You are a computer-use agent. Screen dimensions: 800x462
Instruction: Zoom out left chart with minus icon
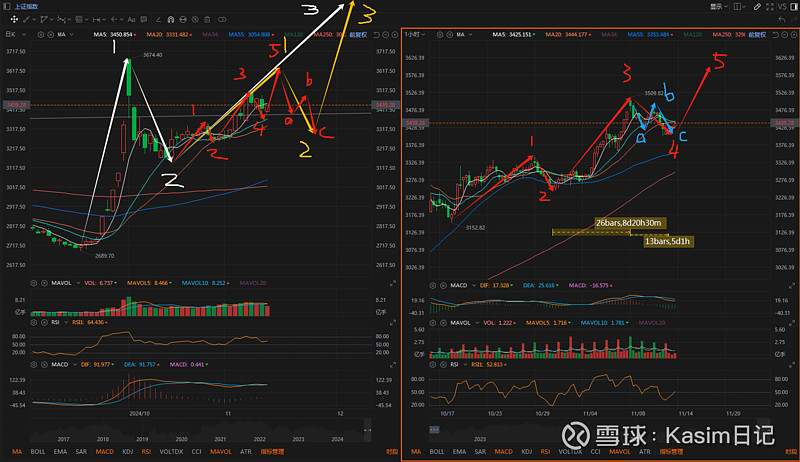coord(386,35)
